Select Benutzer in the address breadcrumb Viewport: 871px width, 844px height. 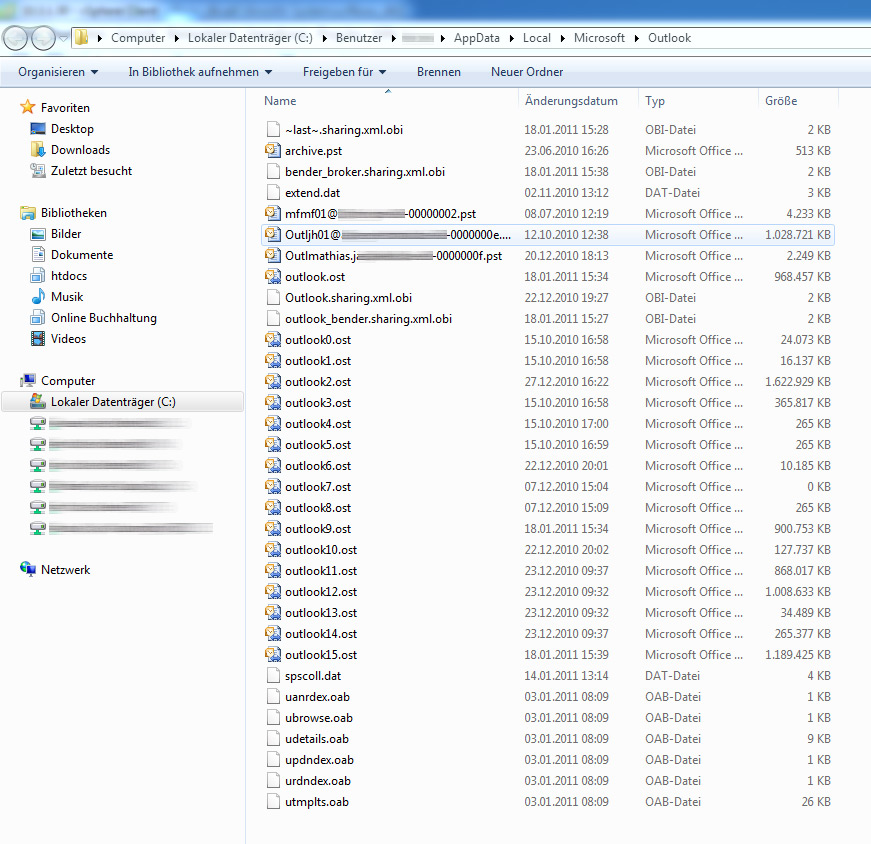tap(359, 38)
